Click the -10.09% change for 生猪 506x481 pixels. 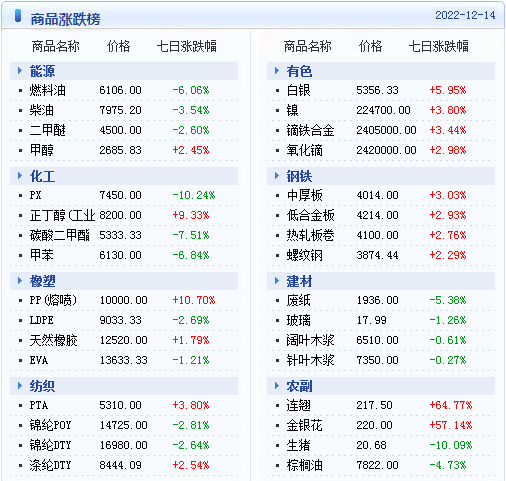tap(451, 445)
